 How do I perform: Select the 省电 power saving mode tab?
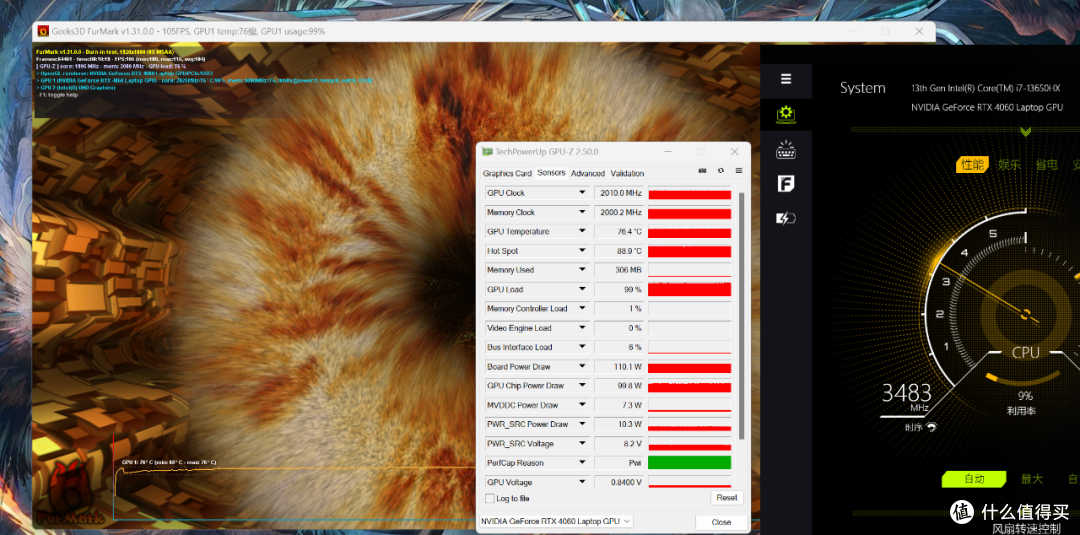click(x=1046, y=165)
